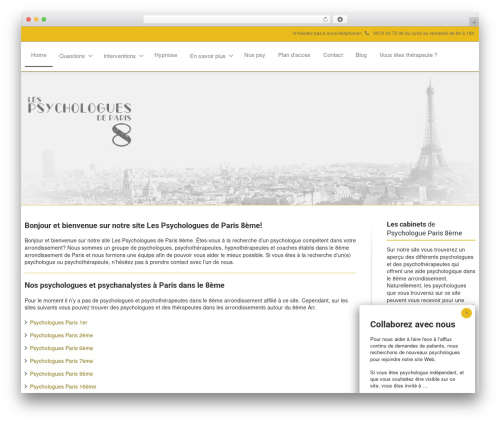Click the macOS yellow minimize button
Viewport: 500px width, 423px height.
coord(36,19)
